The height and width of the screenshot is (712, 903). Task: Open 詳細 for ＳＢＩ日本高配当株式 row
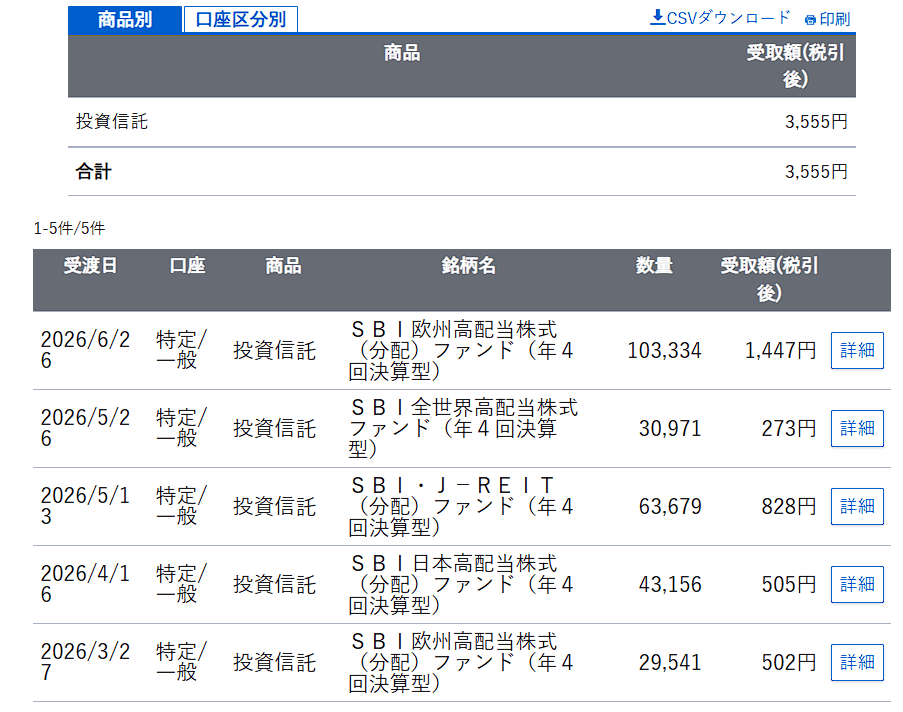click(857, 584)
